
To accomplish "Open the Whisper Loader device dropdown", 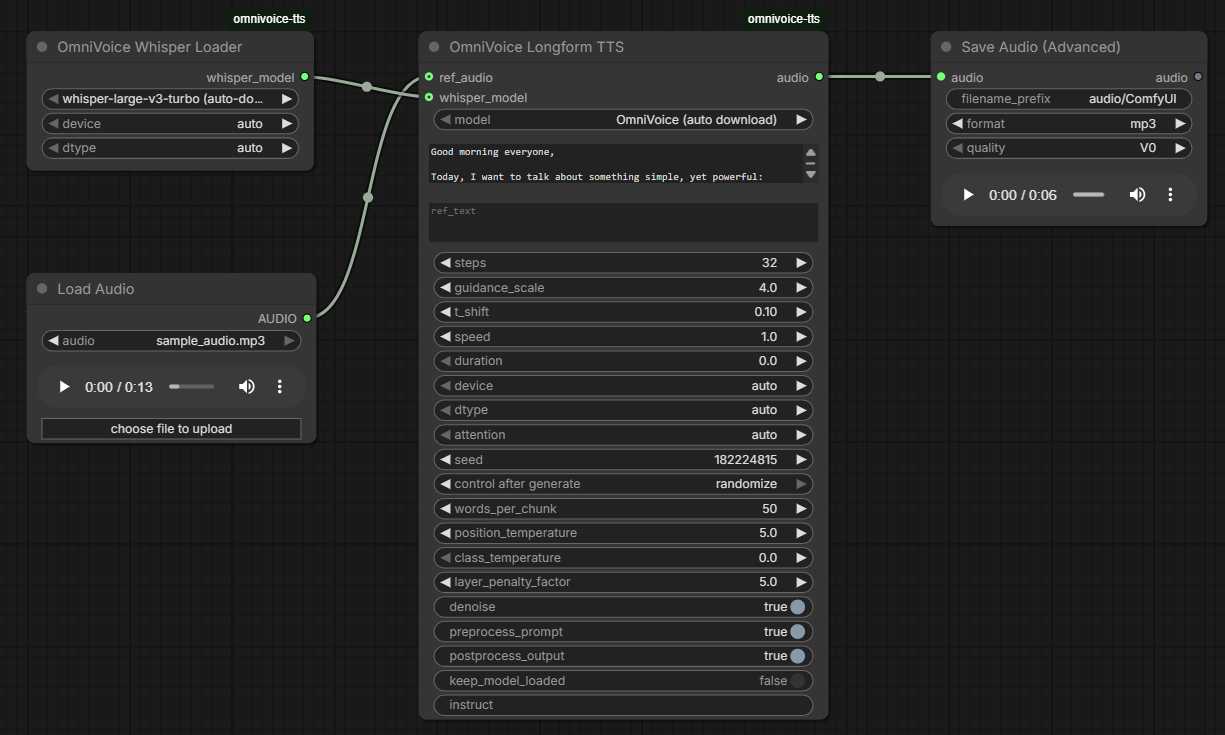I will tap(170, 124).
